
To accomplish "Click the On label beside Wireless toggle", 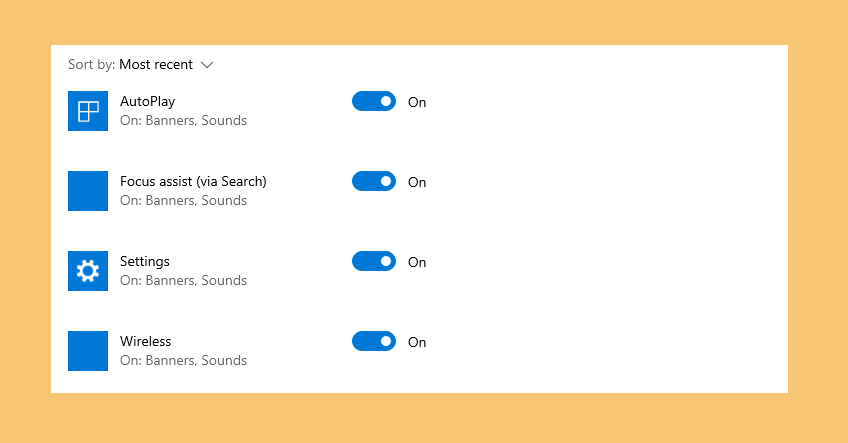I will [x=417, y=342].
